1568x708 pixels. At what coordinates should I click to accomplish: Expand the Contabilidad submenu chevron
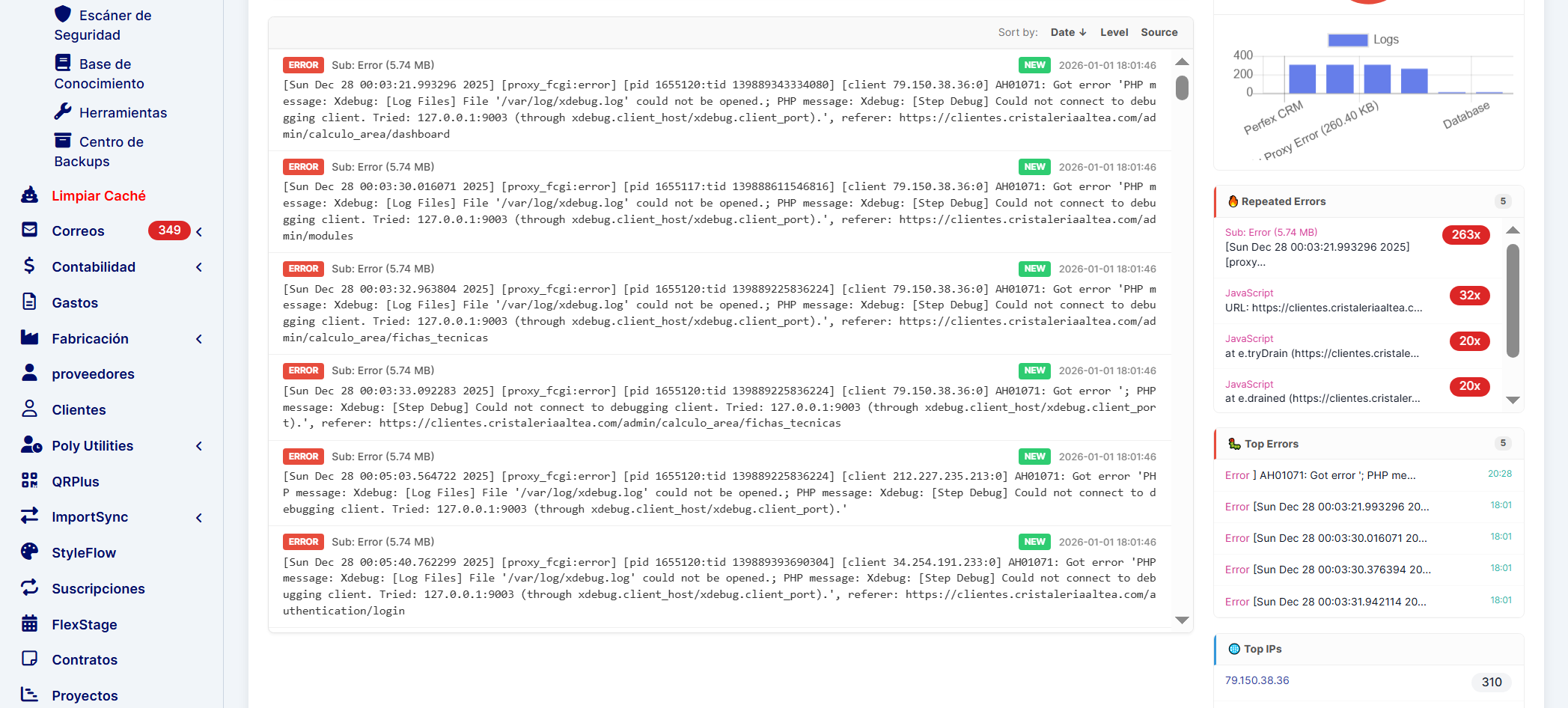[x=199, y=267]
